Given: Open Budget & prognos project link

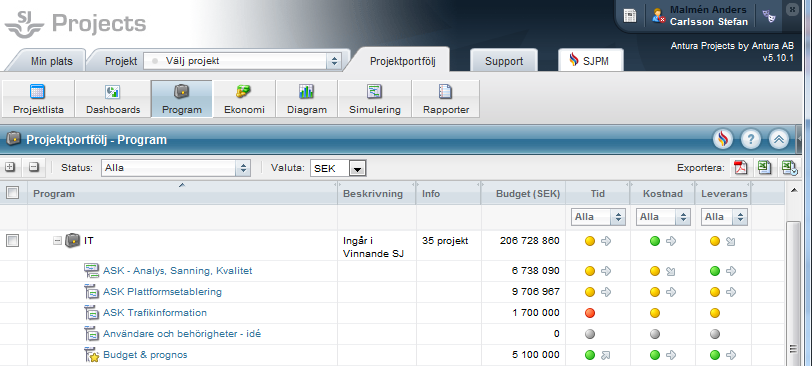Looking at the screenshot, I should coord(145,355).
